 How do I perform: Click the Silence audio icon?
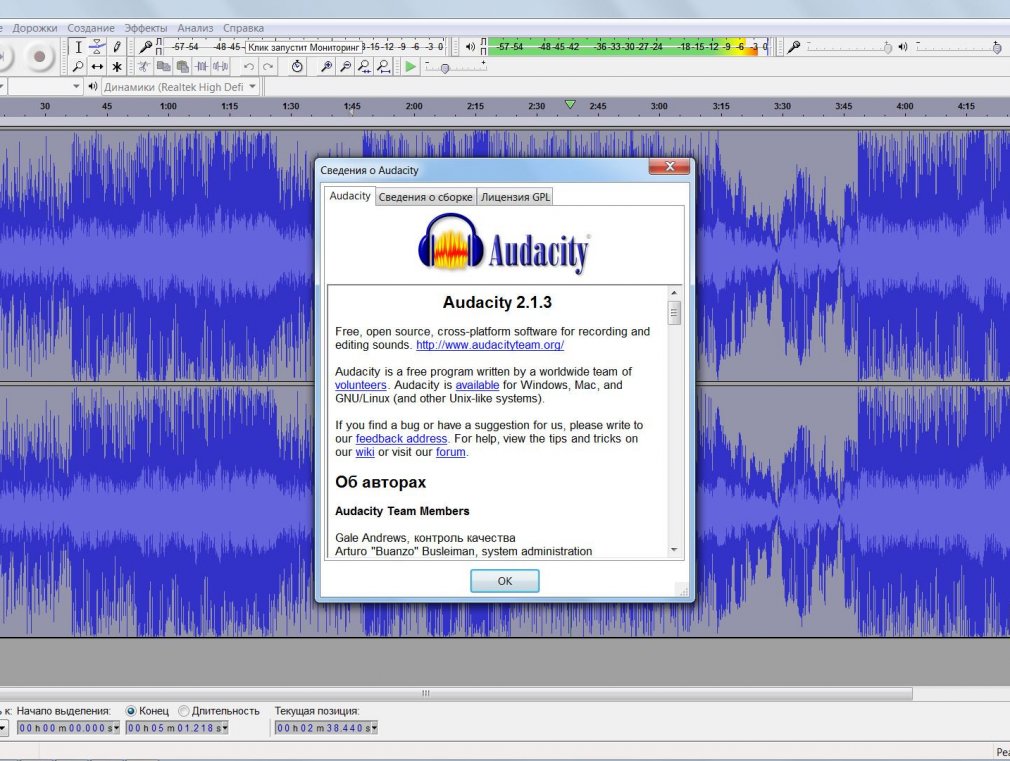[221, 66]
